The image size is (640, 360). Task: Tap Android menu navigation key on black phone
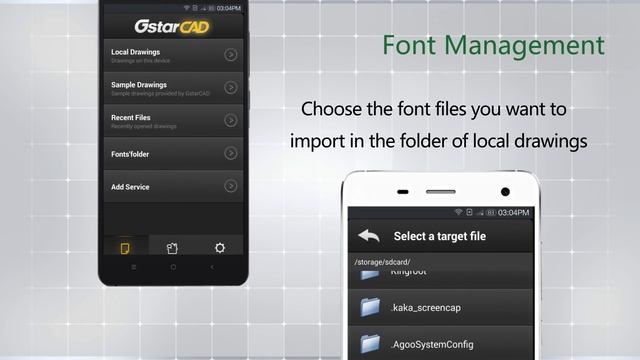click(x=133, y=267)
